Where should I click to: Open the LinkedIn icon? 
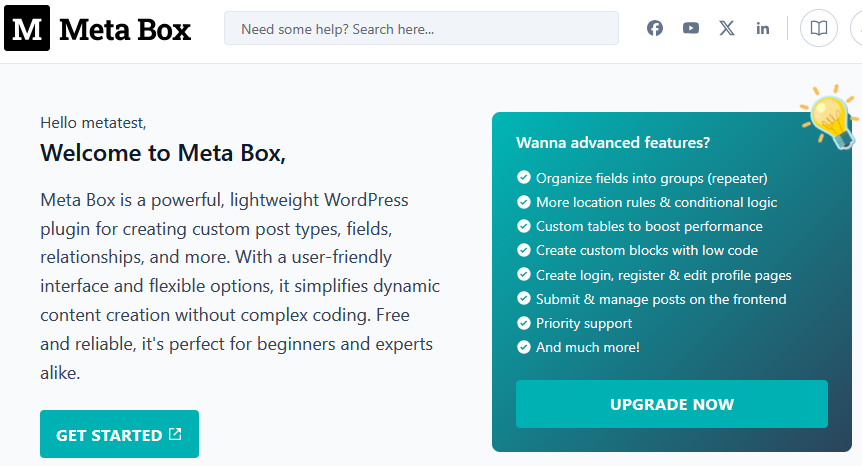(x=763, y=28)
